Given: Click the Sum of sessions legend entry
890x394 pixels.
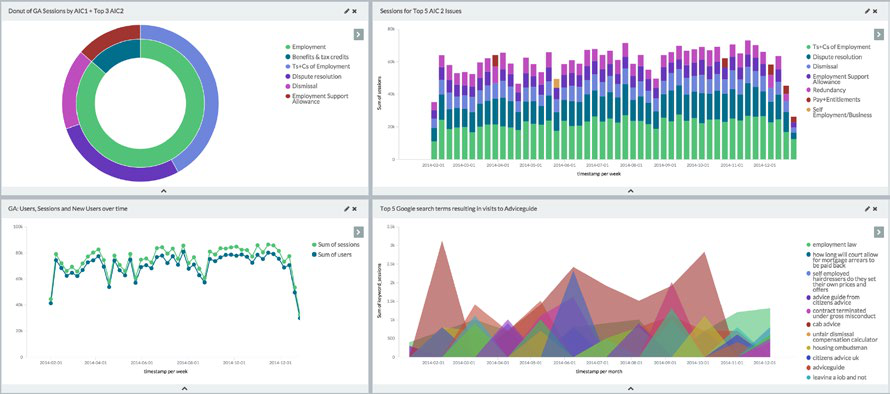Looking at the screenshot, I should [x=335, y=245].
